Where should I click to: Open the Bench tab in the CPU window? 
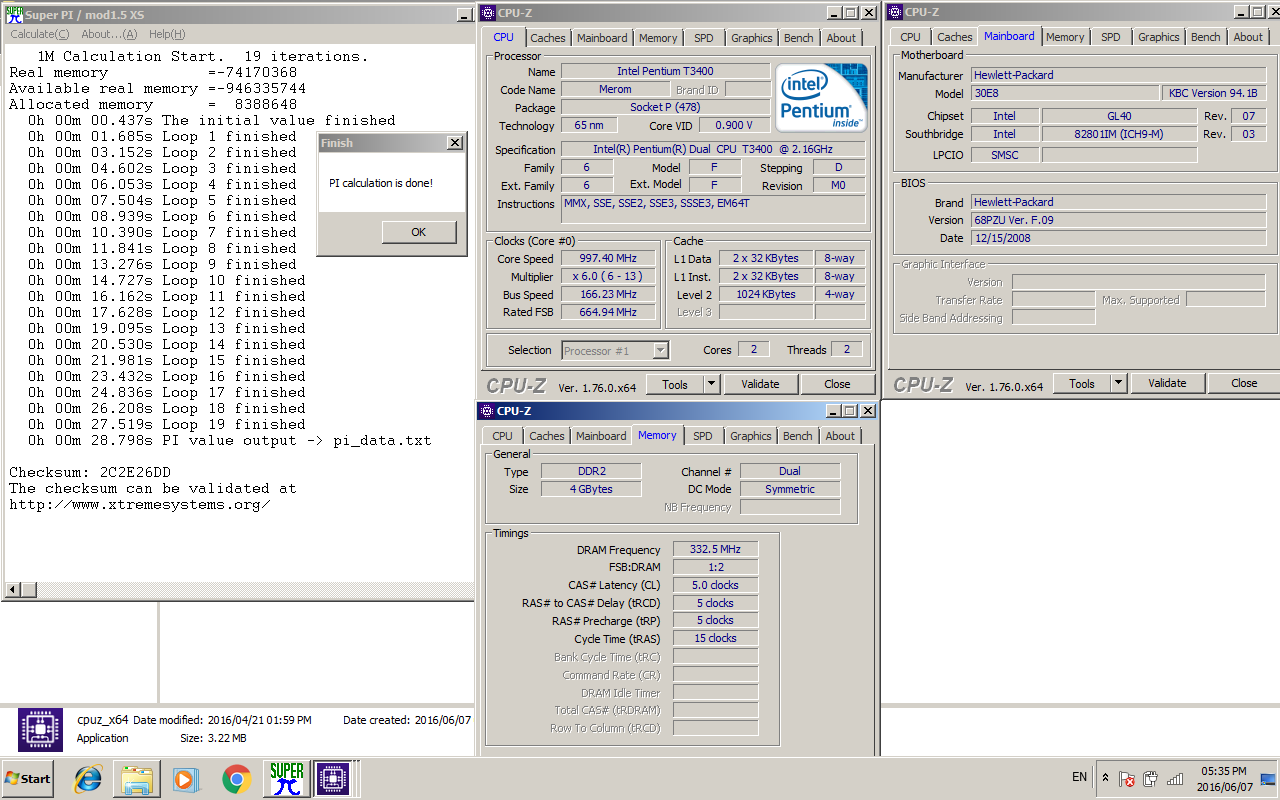click(799, 38)
